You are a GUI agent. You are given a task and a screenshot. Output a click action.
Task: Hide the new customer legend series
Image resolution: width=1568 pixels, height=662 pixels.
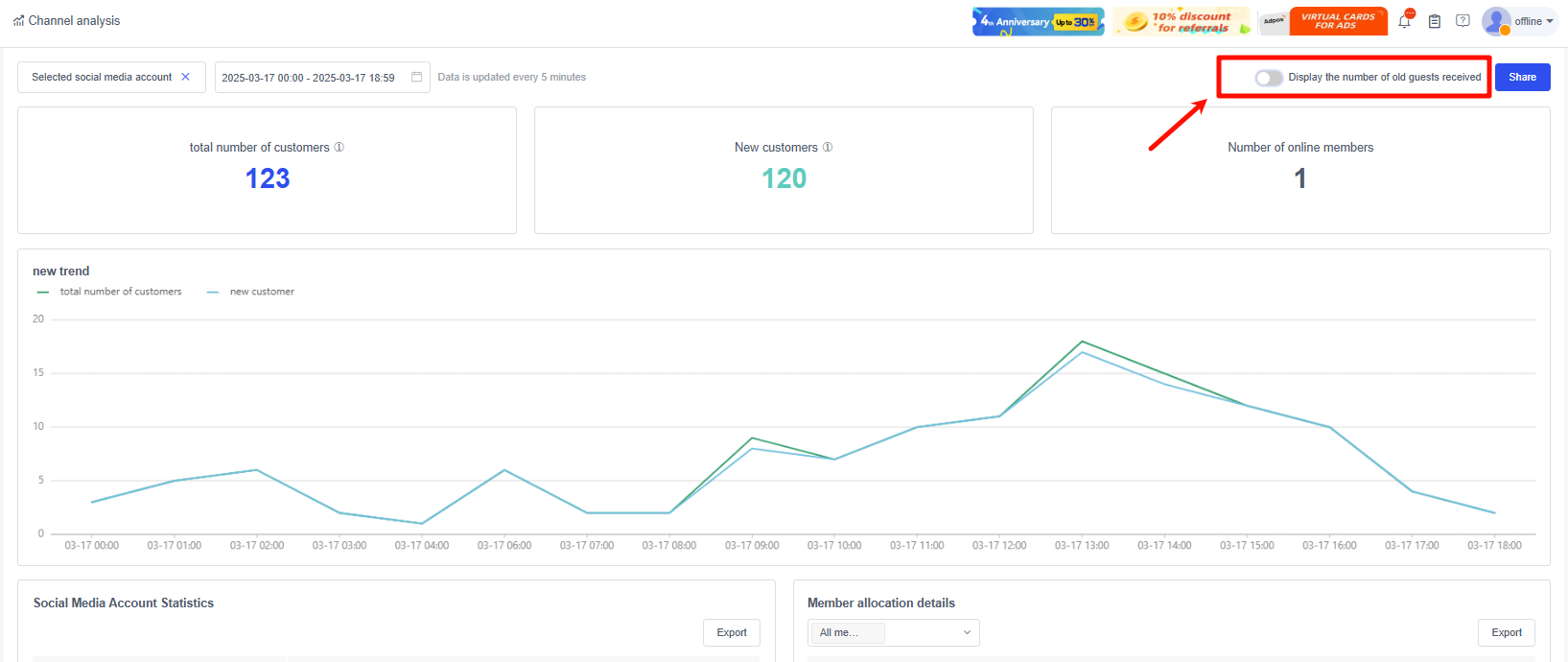[251, 292]
